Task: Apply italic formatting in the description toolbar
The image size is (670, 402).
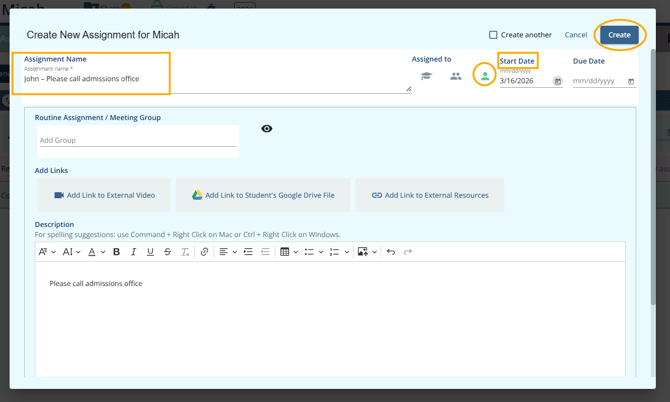Action: (x=133, y=252)
